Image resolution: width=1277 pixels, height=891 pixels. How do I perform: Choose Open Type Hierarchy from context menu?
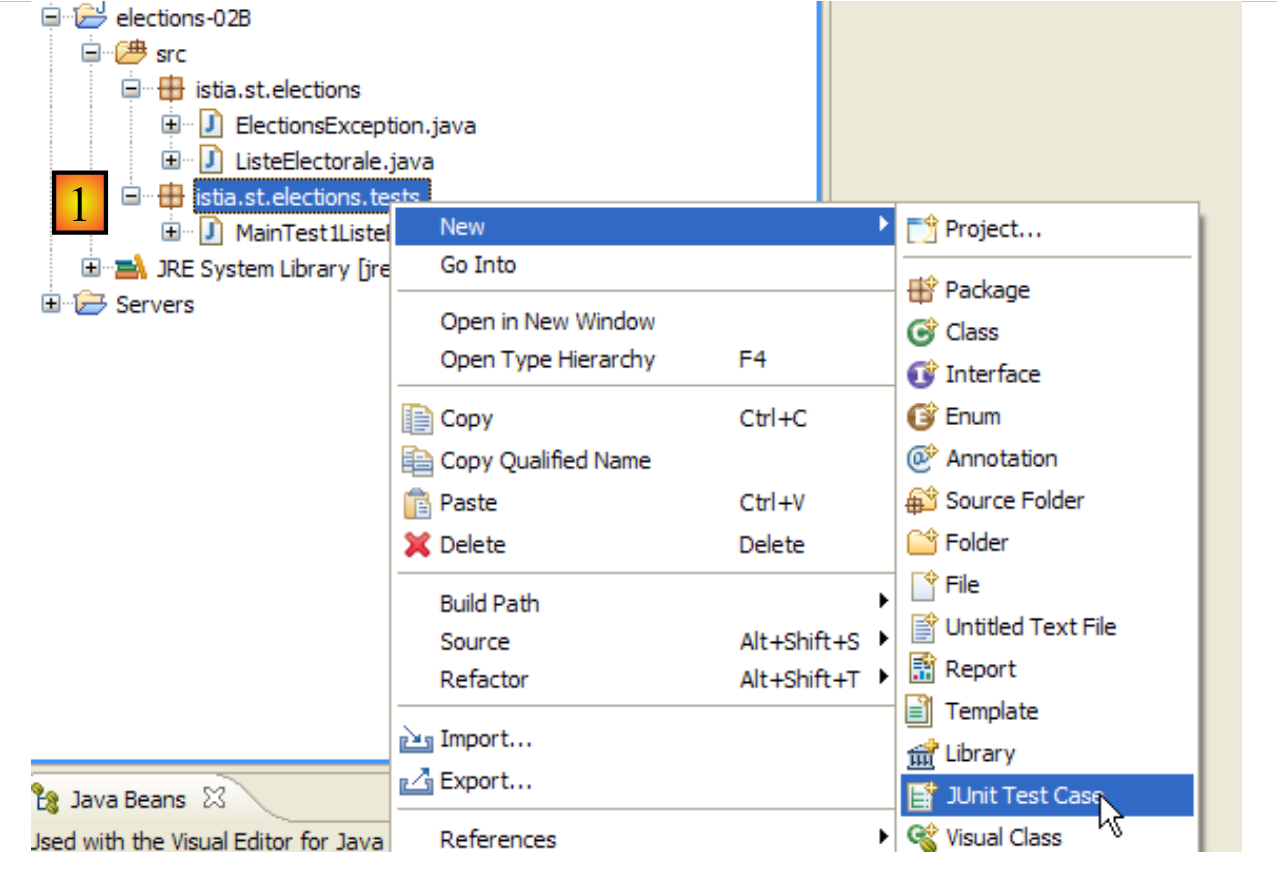click(547, 360)
